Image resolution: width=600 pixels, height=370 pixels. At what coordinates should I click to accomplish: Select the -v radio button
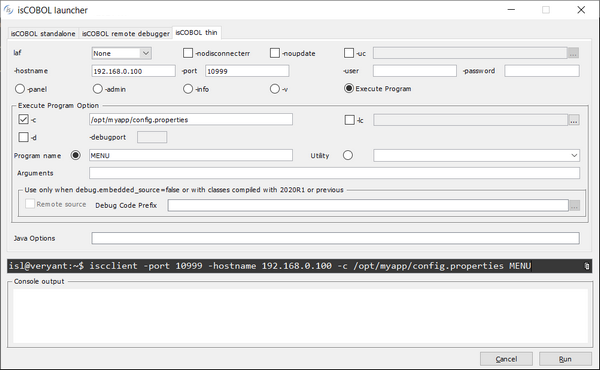[x=275, y=89]
